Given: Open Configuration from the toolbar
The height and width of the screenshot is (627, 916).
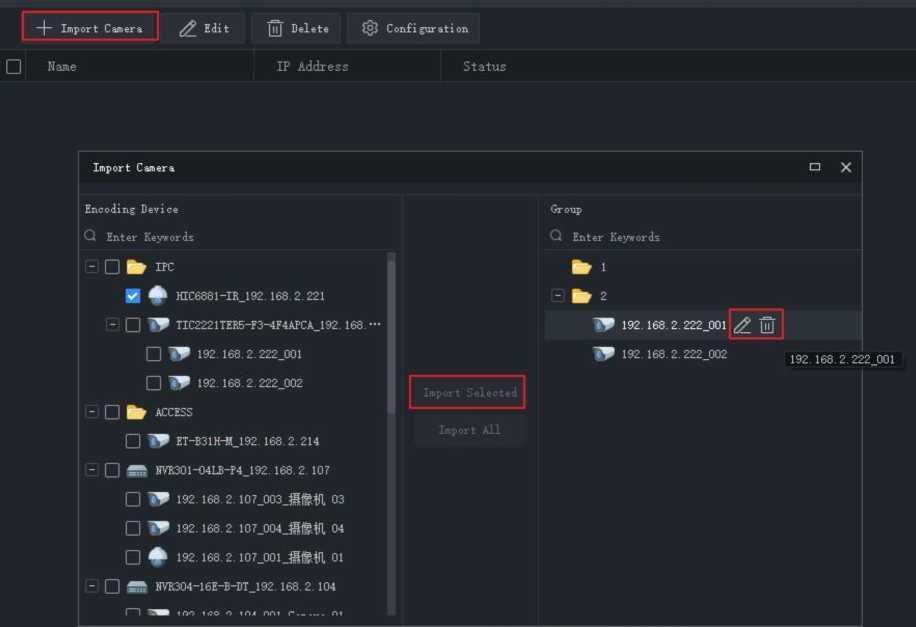Looking at the screenshot, I should 413,28.
